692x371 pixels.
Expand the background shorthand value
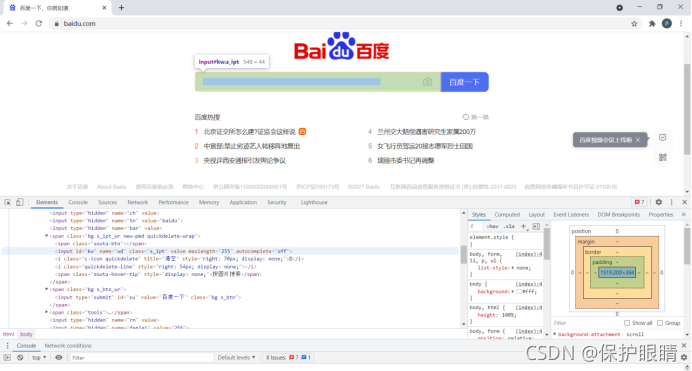click(x=513, y=292)
